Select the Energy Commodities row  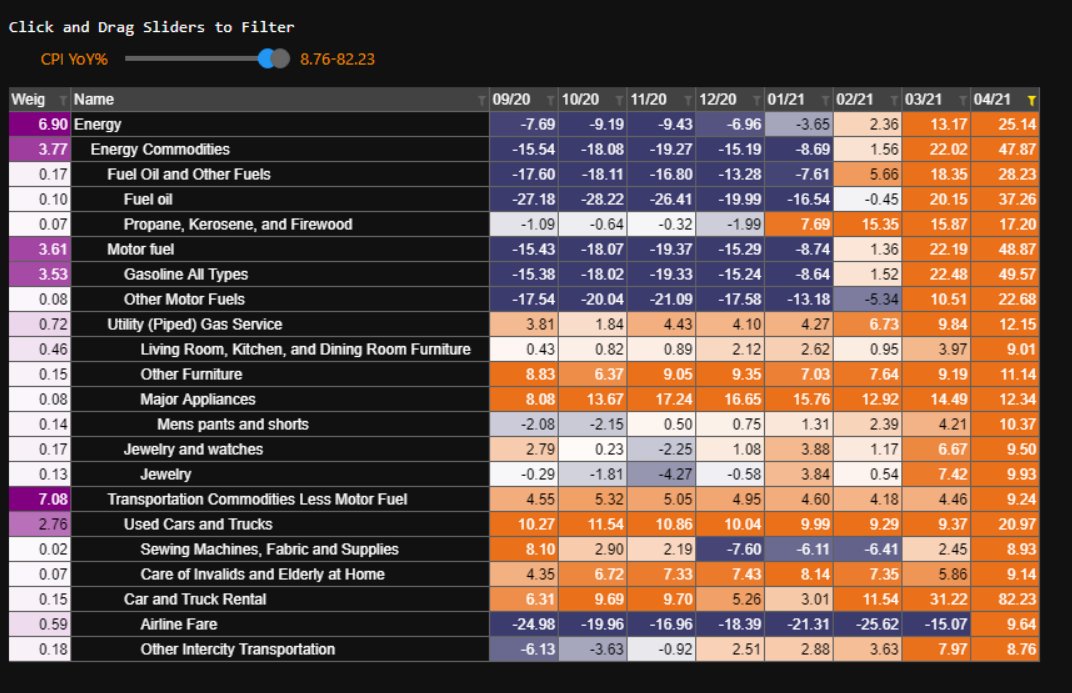[160, 149]
